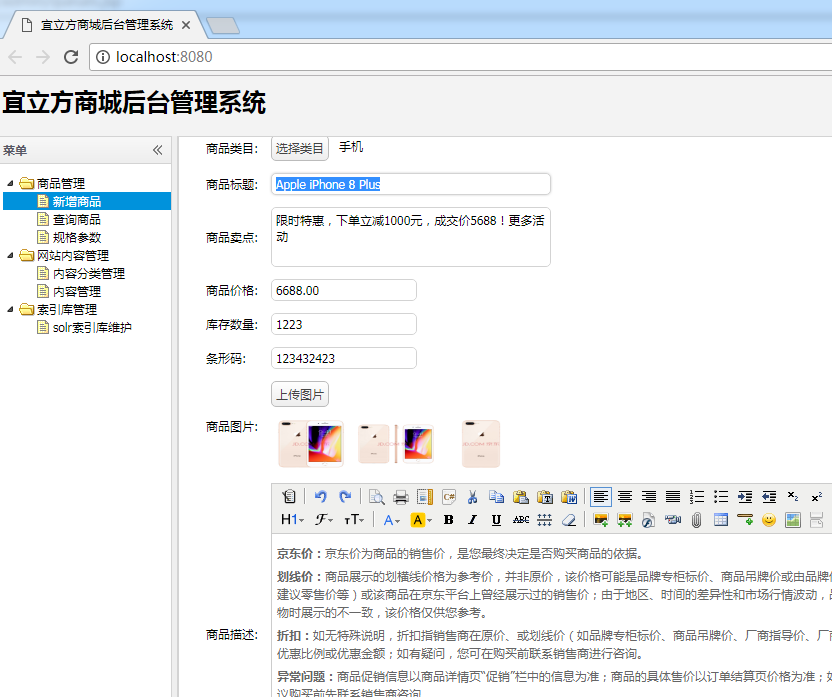Paste from Word icon
Image resolution: width=832 pixels, height=697 pixels.
(x=569, y=496)
